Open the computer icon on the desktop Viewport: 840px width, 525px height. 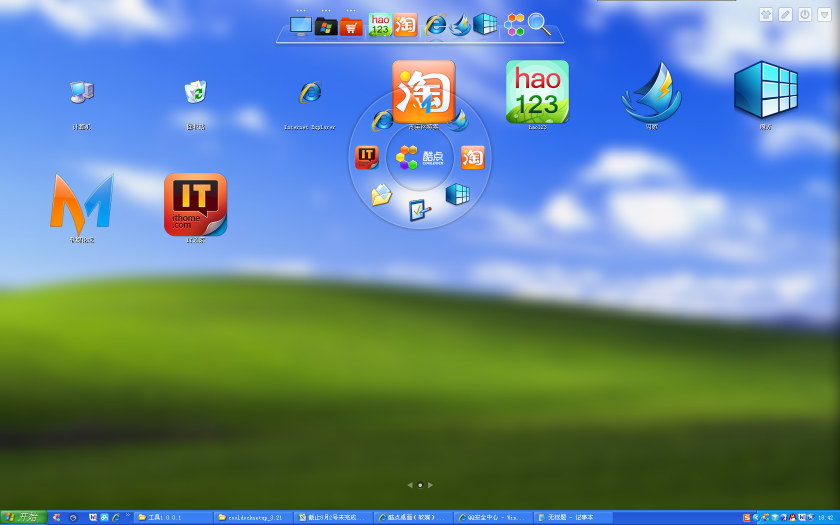(x=81, y=92)
